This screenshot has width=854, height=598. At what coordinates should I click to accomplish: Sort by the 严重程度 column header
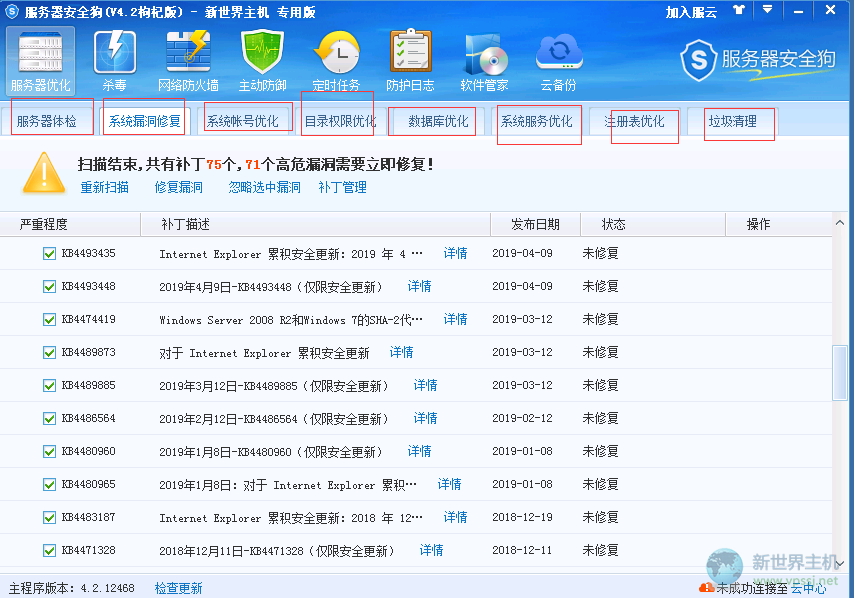point(70,224)
